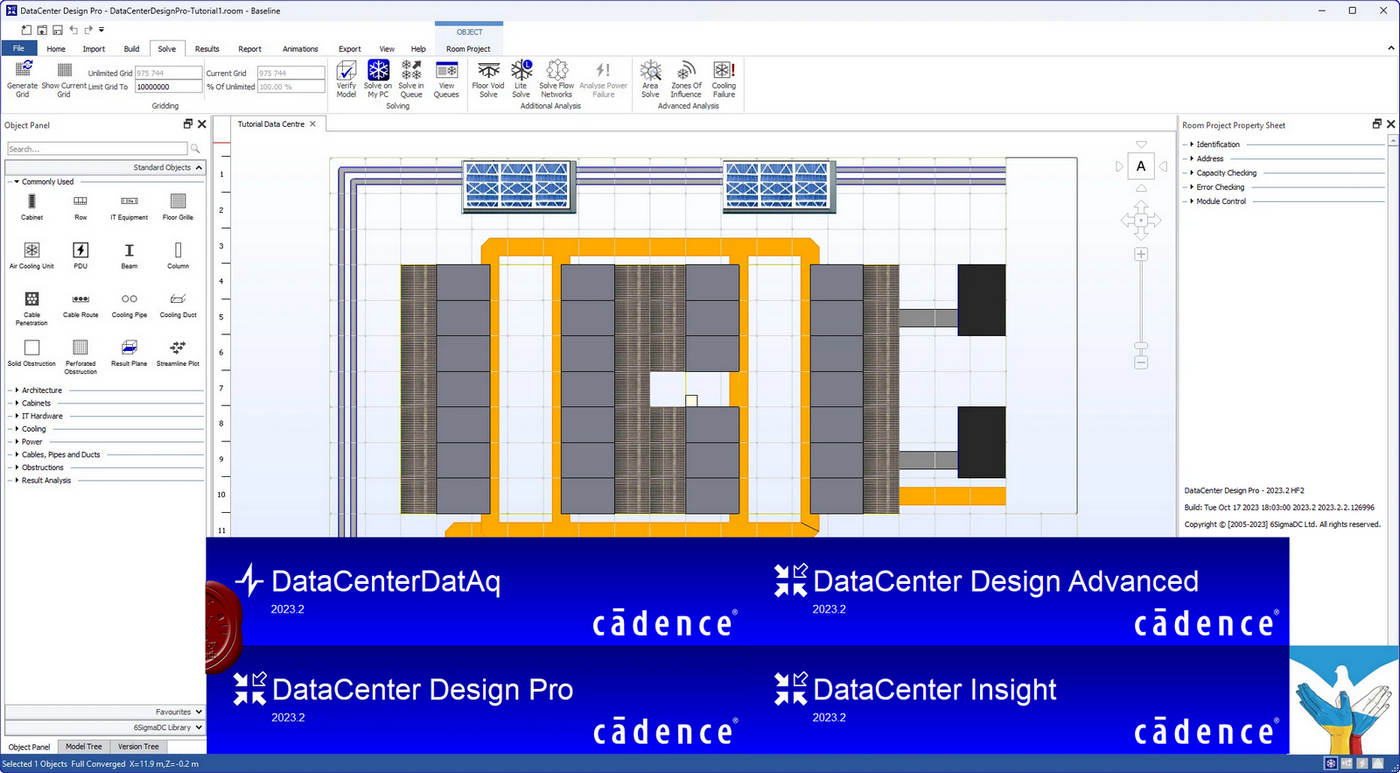
Task: Open the Animations ribbon tab
Action: (300, 48)
